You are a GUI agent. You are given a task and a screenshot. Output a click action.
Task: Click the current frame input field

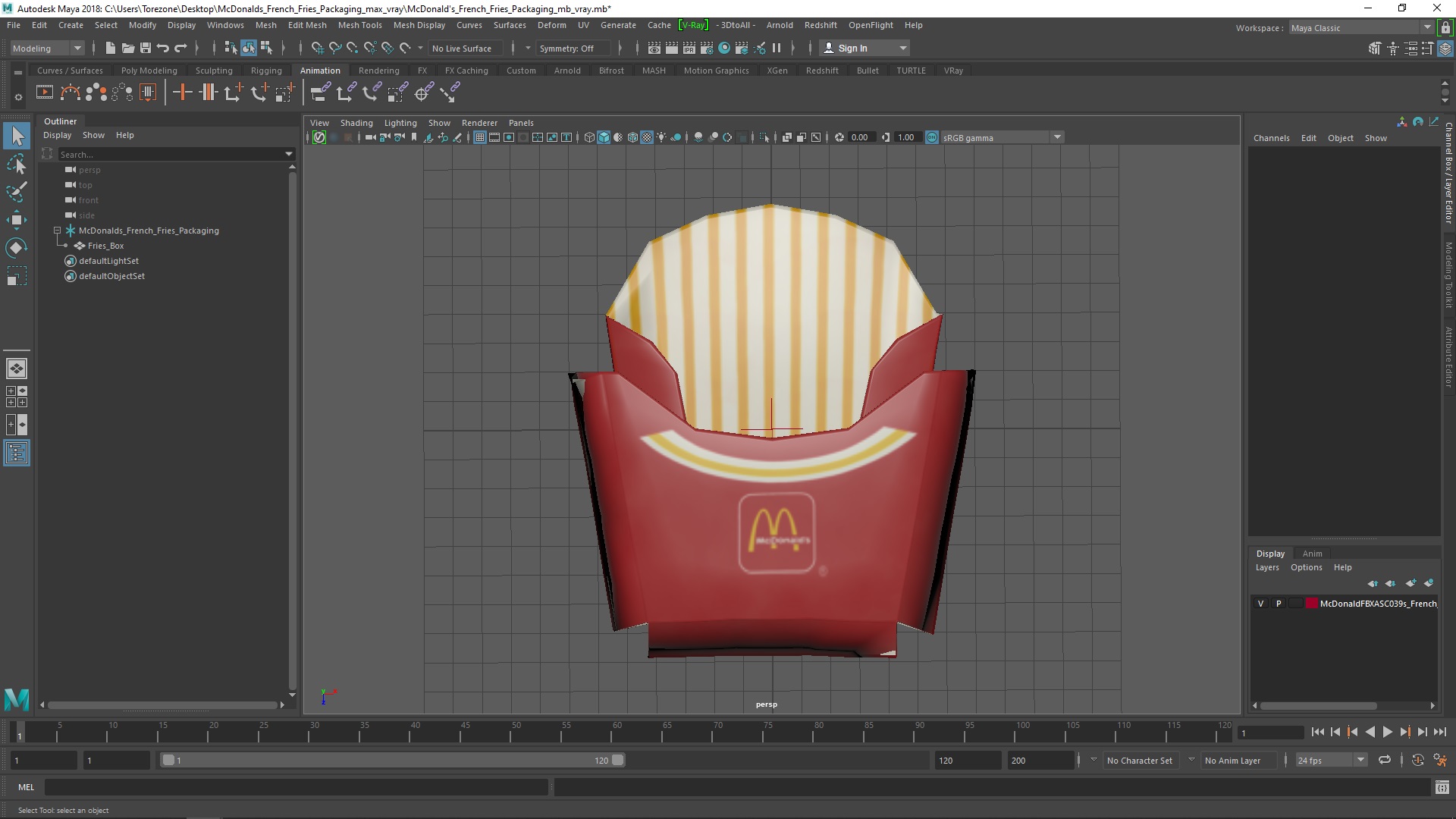(1270, 733)
